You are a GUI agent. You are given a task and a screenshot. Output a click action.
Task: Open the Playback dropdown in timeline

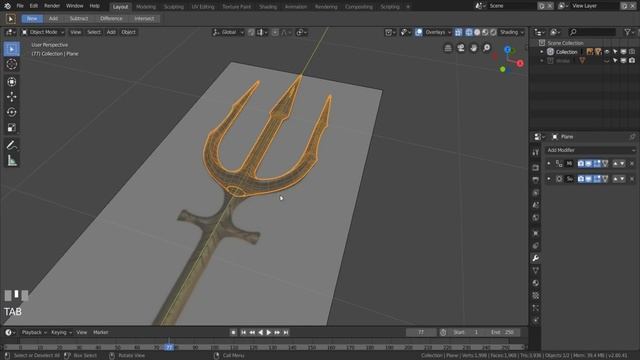click(34, 332)
